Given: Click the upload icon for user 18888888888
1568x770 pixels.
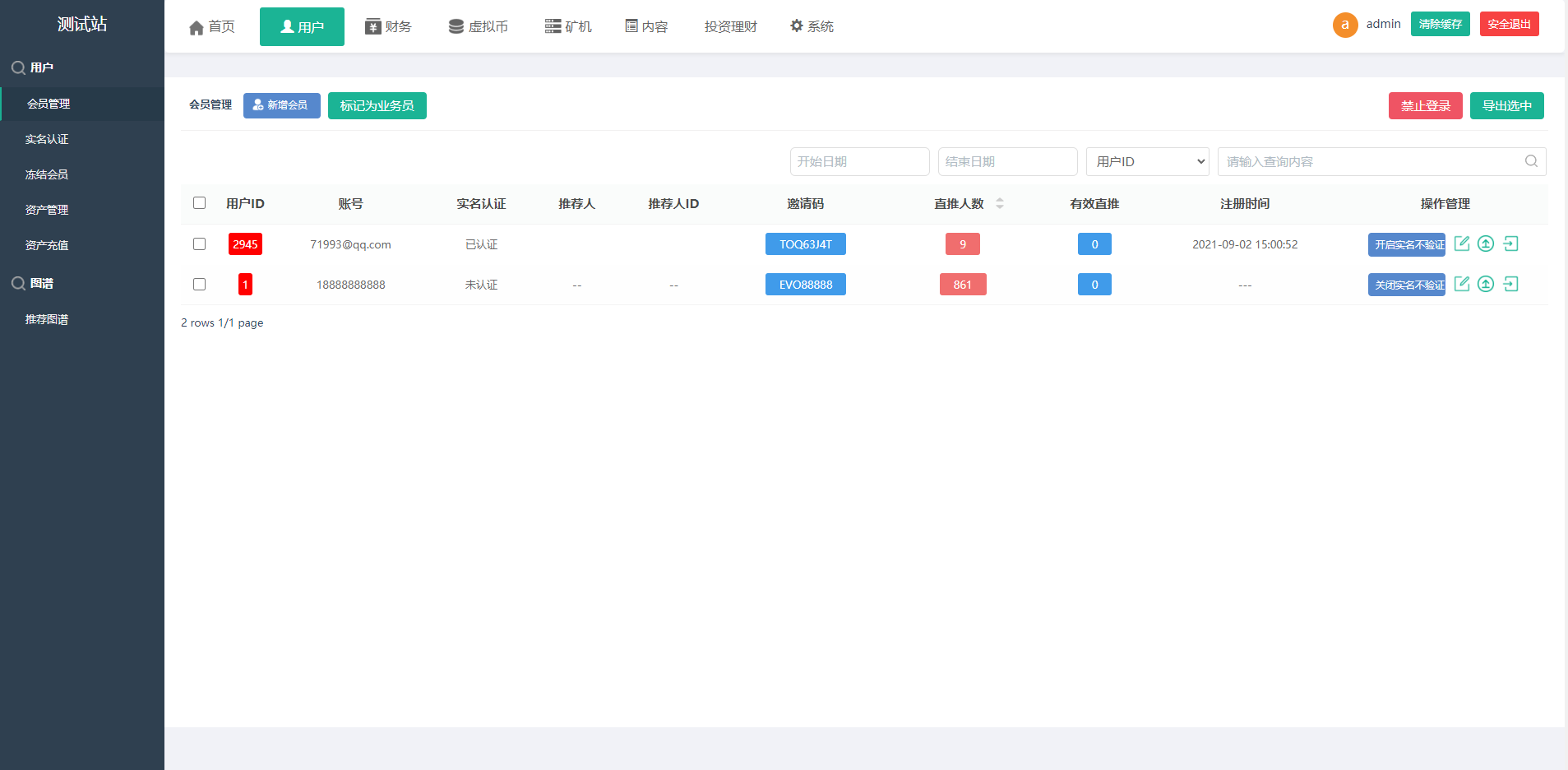Looking at the screenshot, I should pyautogui.click(x=1486, y=284).
